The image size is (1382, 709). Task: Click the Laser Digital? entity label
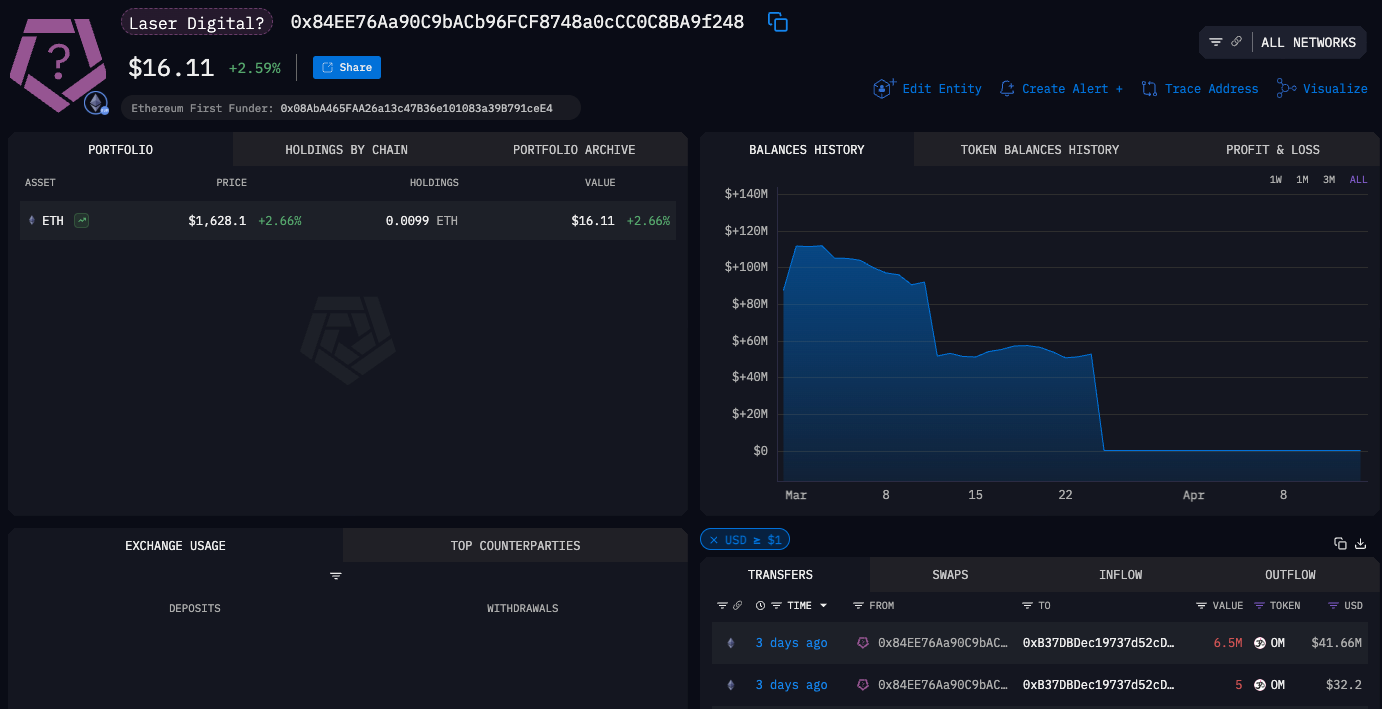click(x=197, y=22)
